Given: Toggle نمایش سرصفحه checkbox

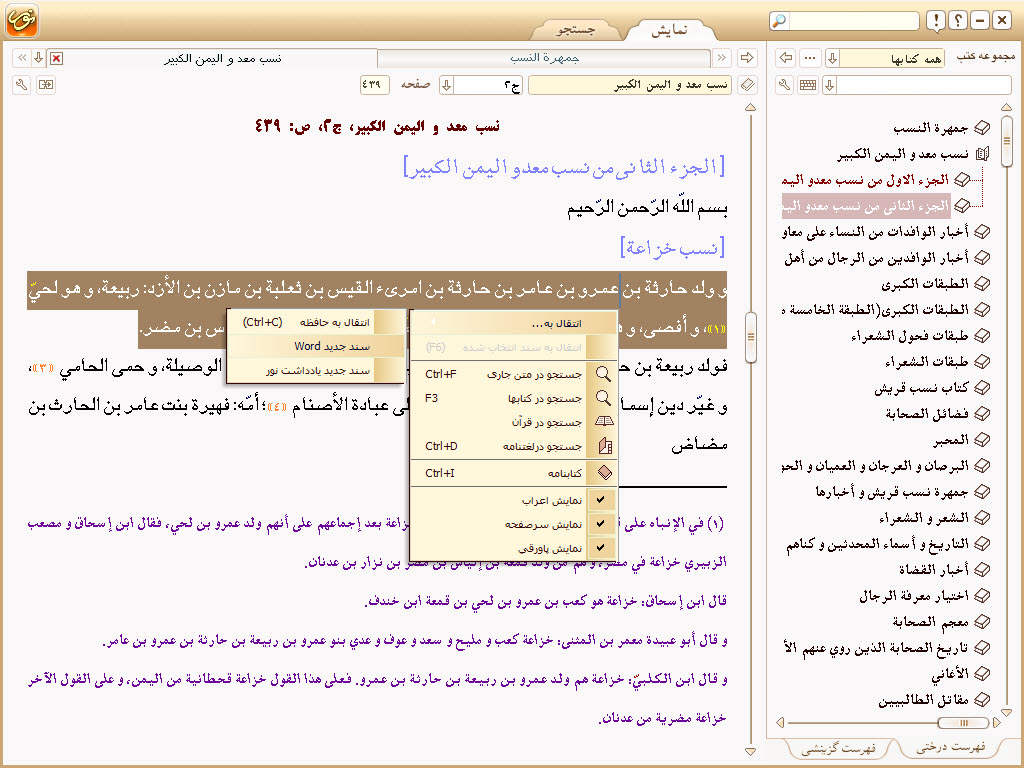Looking at the screenshot, I should point(600,523).
